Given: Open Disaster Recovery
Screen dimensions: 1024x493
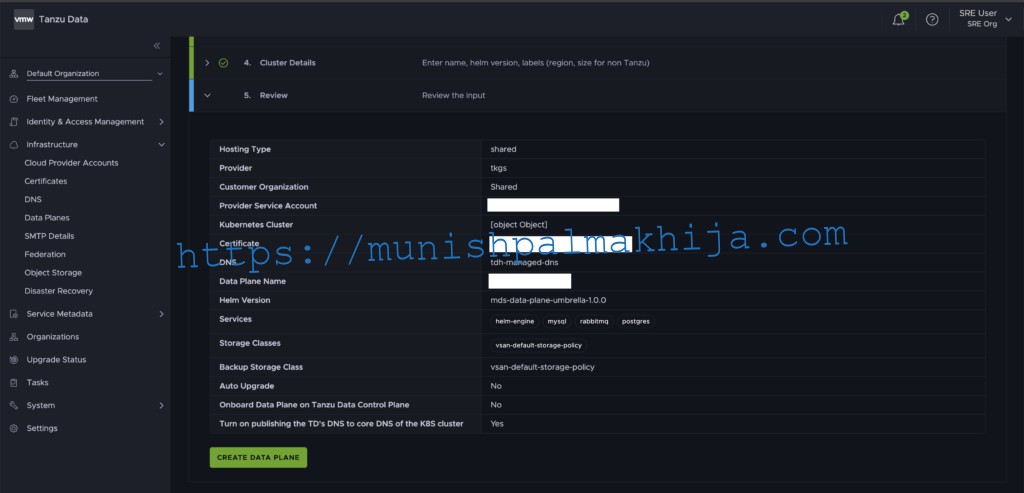Looking at the screenshot, I should (59, 291).
